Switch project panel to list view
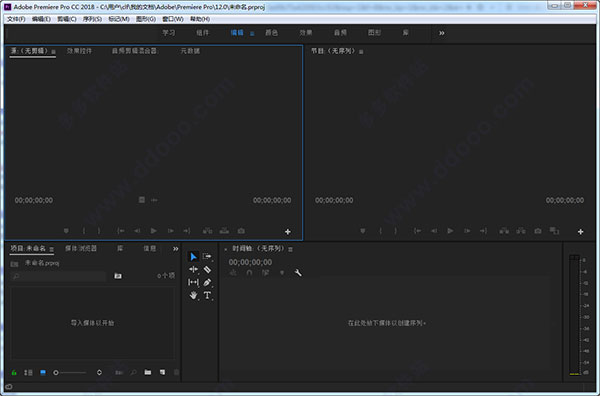 click(x=28, y=372)
